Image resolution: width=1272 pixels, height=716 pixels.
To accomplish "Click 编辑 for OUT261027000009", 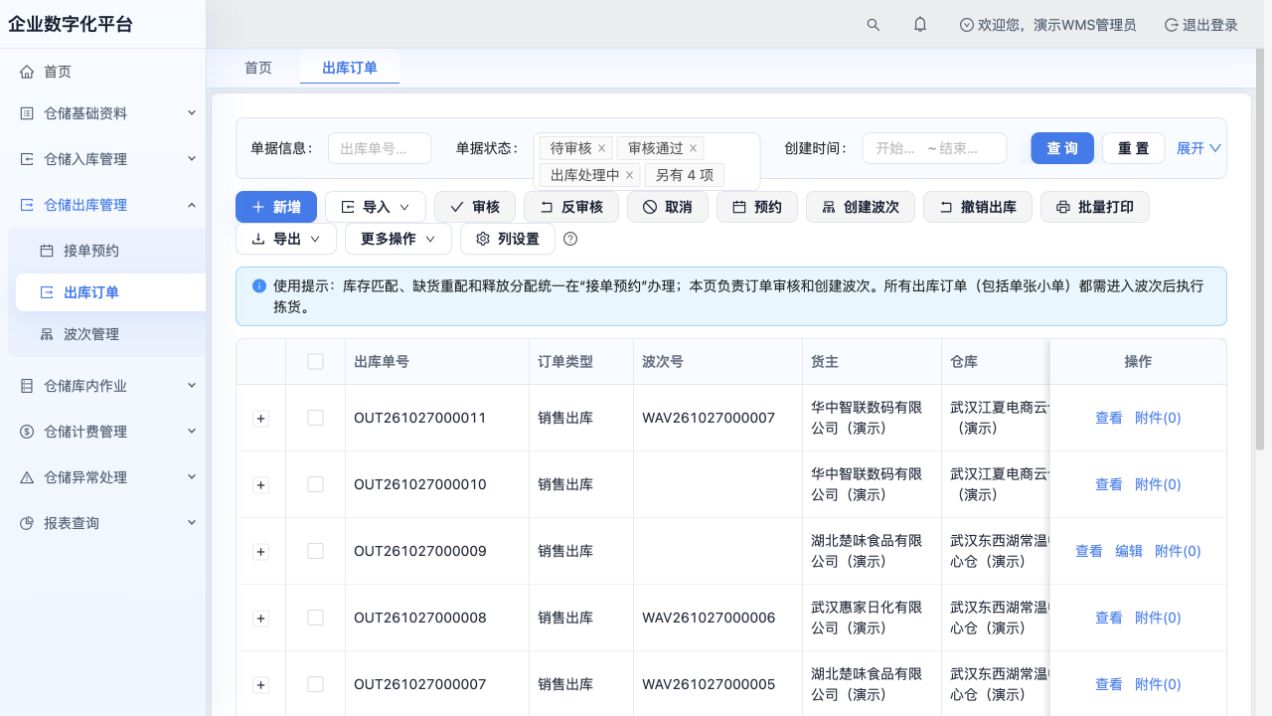I will 1129,551.
